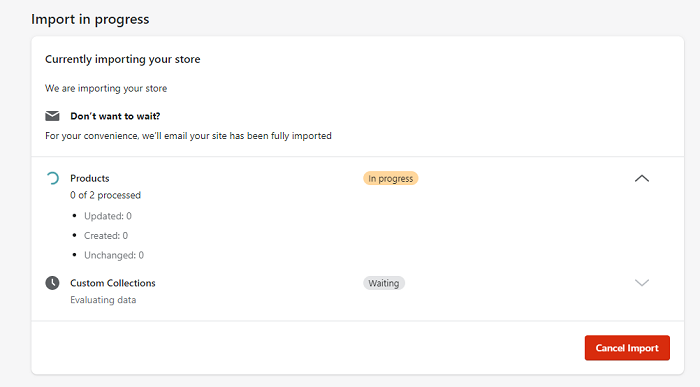The width and height of the screenshot is (700, 387).
Task: Click the Waiting status badge
Action: point(384,283)
